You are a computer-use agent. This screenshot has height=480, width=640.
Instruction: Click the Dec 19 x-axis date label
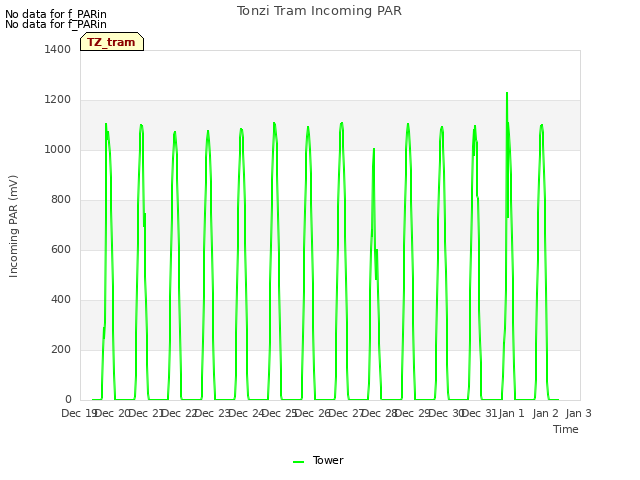coord(78,413)
